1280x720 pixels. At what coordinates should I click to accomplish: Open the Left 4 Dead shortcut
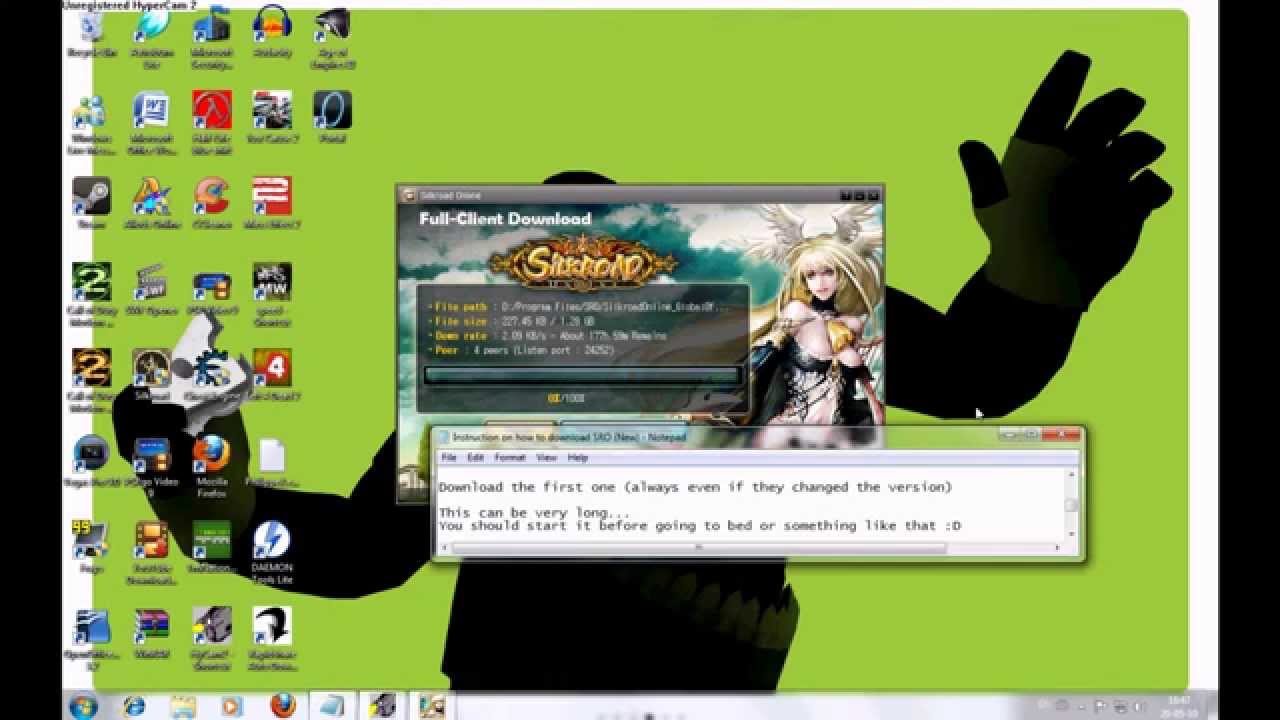tap(272, 375)
